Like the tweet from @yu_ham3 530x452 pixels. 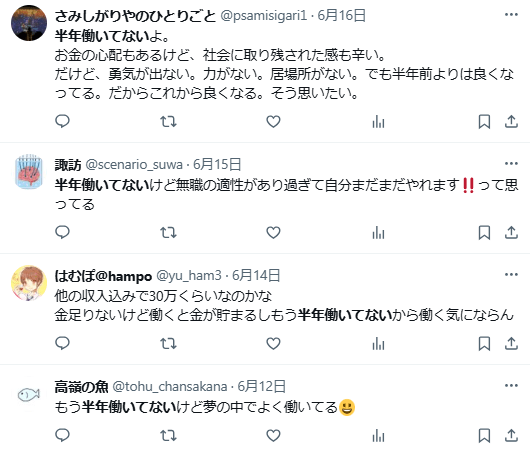(273, 343)
